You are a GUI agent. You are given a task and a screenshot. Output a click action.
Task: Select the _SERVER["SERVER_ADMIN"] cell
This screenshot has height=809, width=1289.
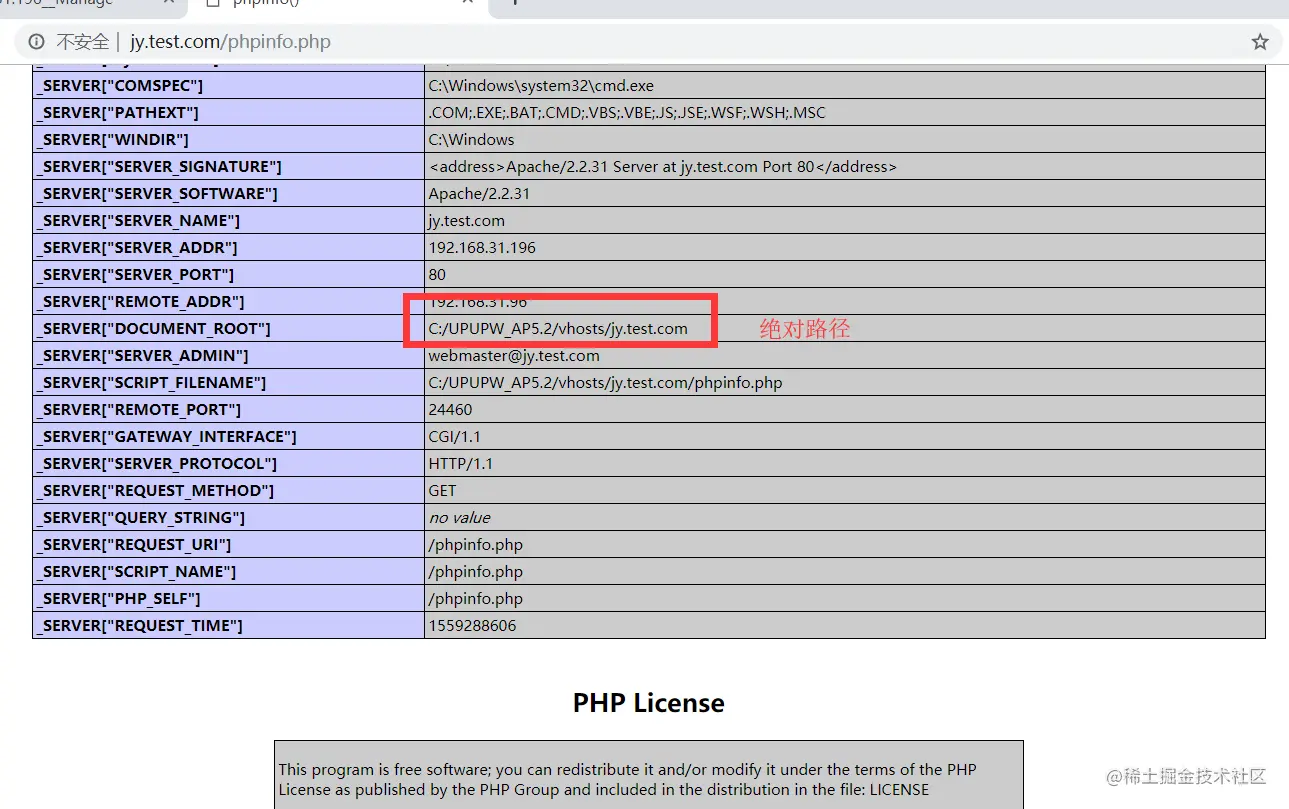[x=229, y=356]
